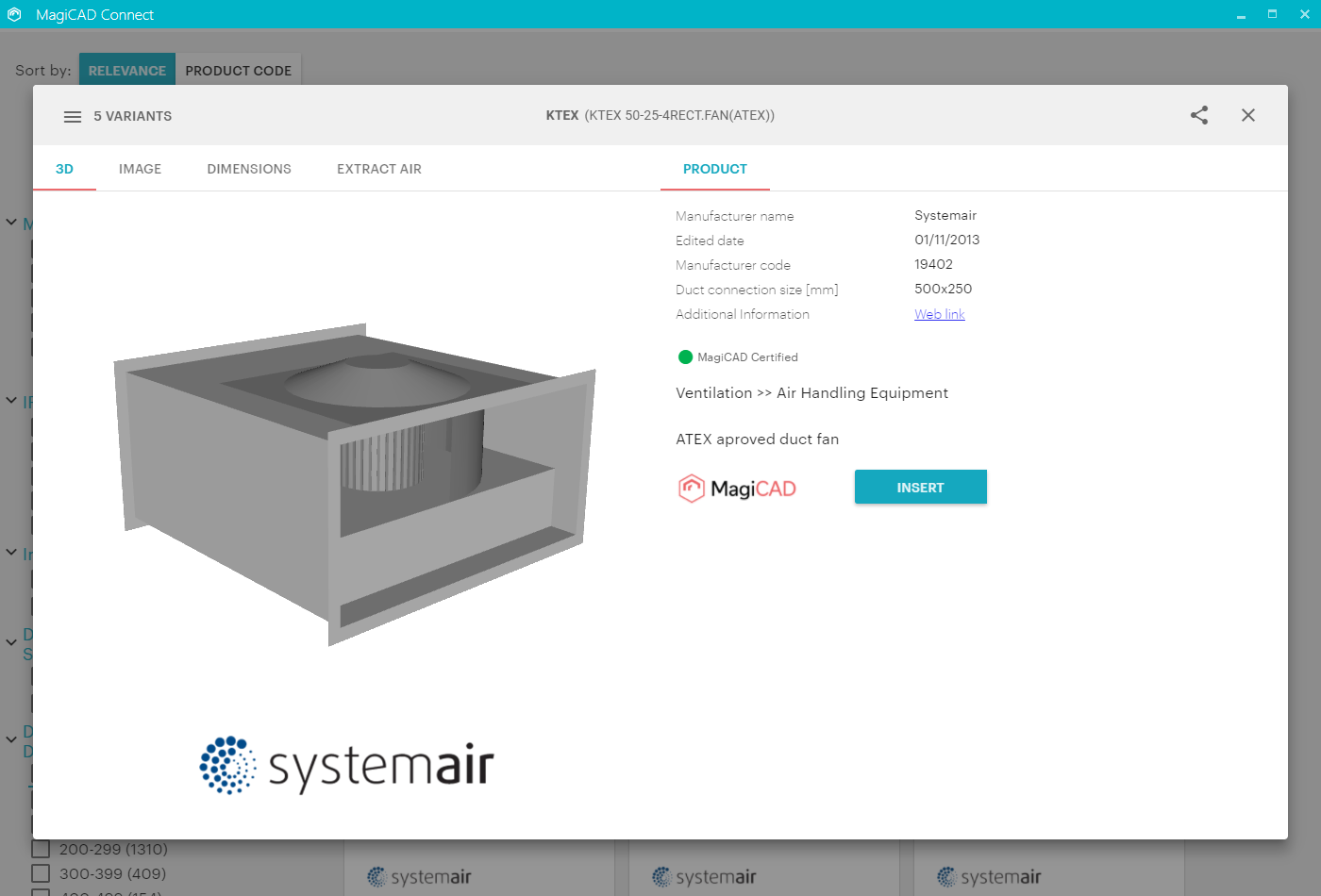Open the Web link for additional information
This screenshot has width=1321, height=896.
(x=940, y=314)
